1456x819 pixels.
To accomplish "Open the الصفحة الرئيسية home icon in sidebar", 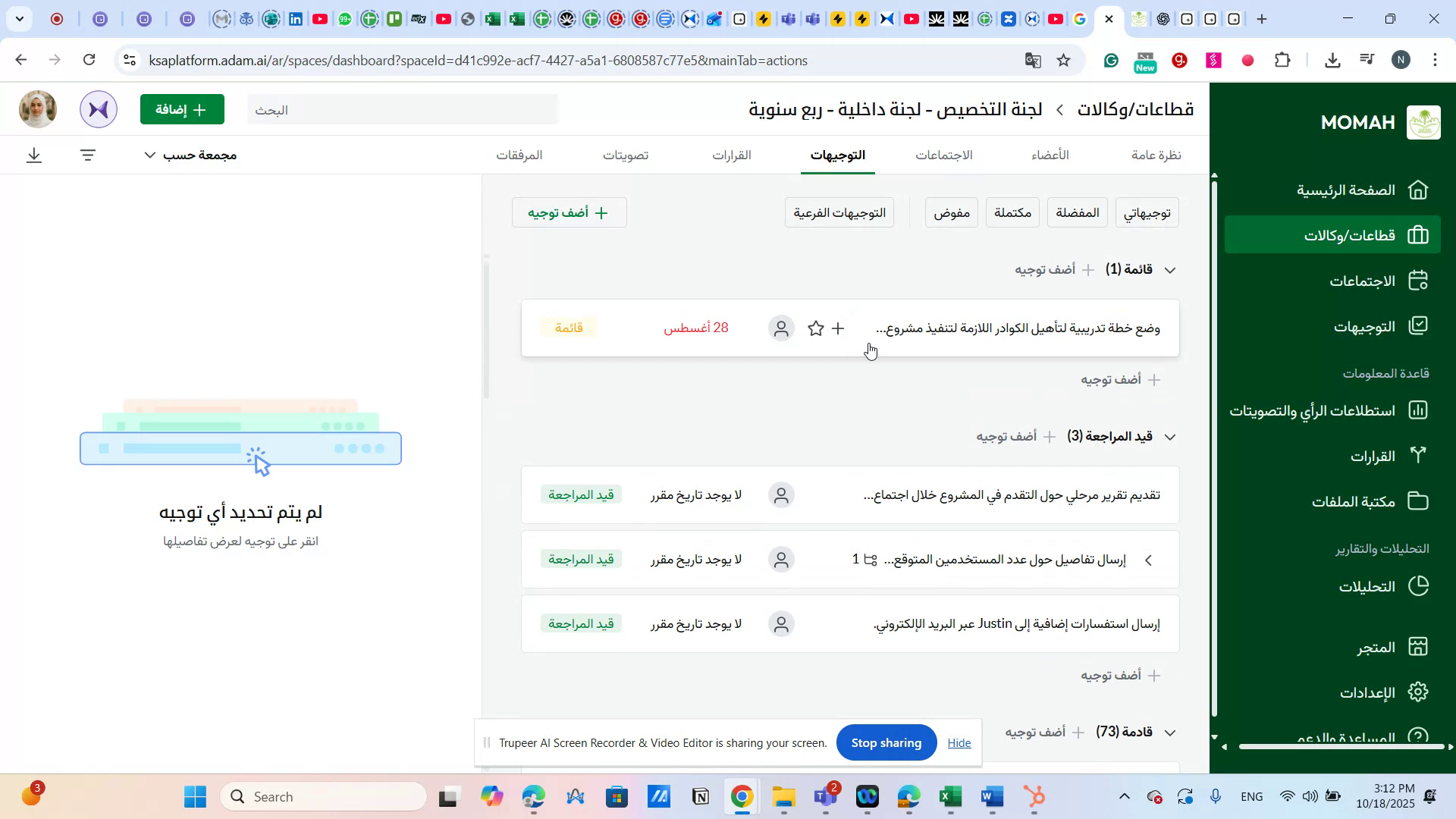I will pyautogui.click(x=1417, y=190).
